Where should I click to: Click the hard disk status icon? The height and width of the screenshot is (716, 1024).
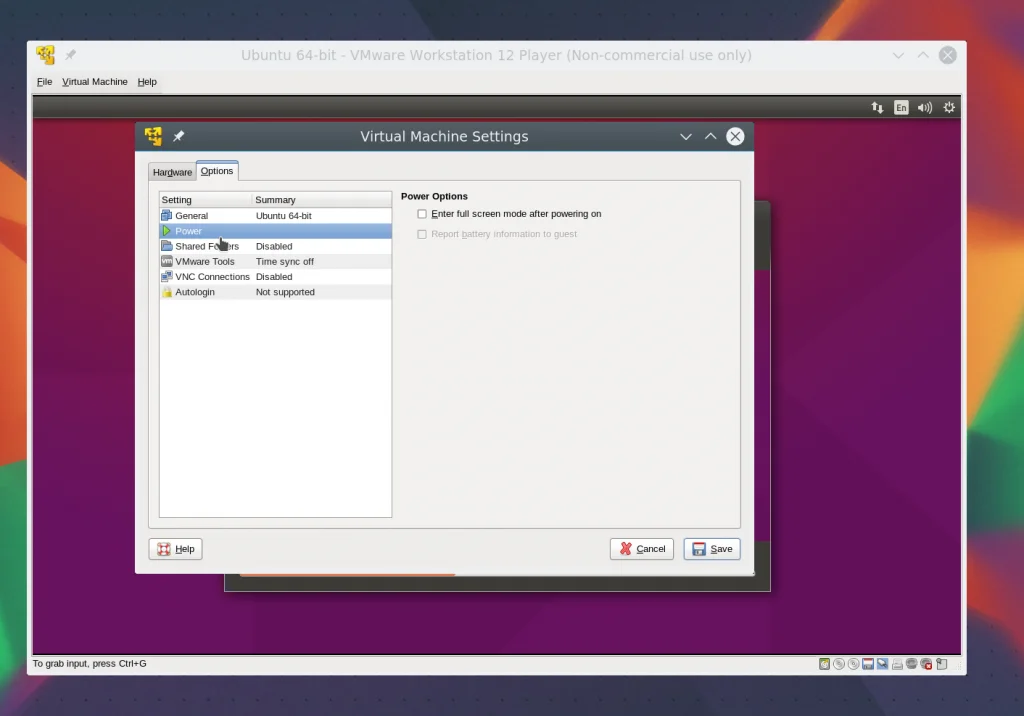point(824,664)
